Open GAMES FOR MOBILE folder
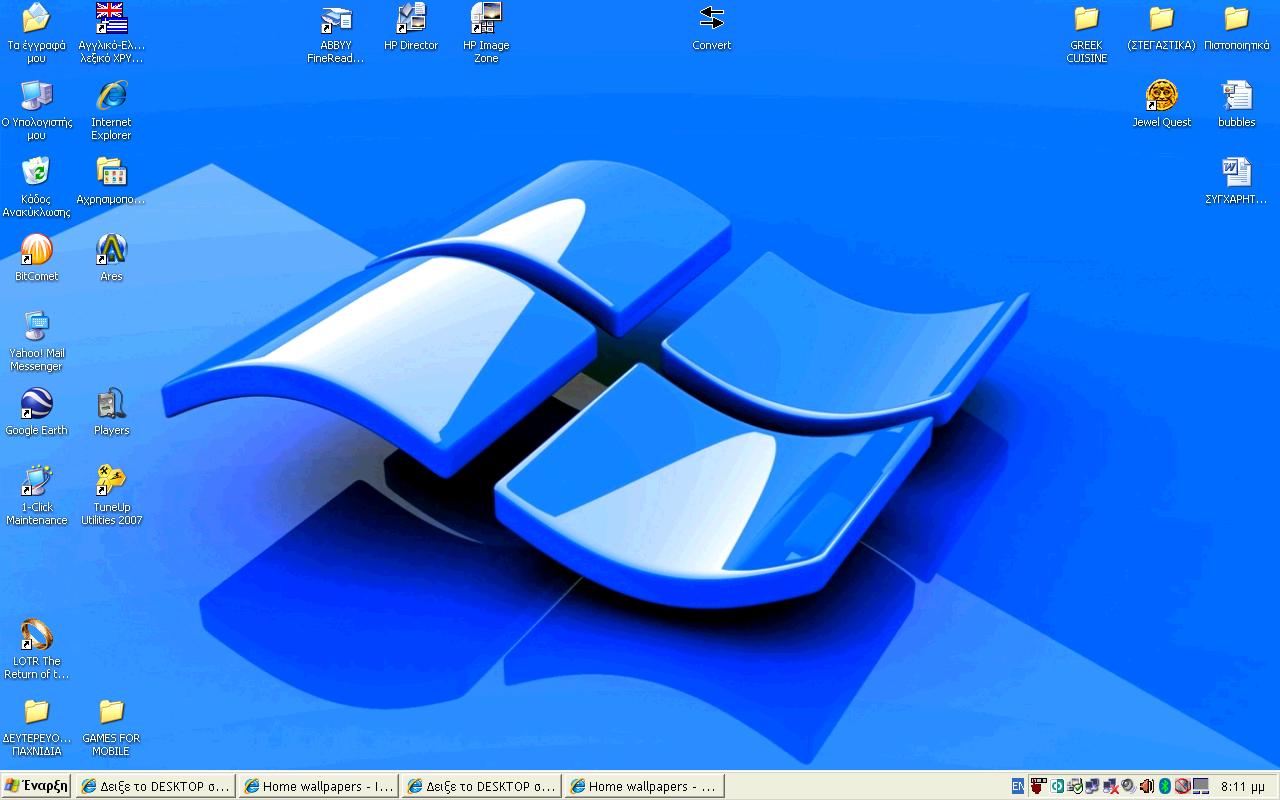1280x800 pixels. pyautogui.click(x=111, y=726)
